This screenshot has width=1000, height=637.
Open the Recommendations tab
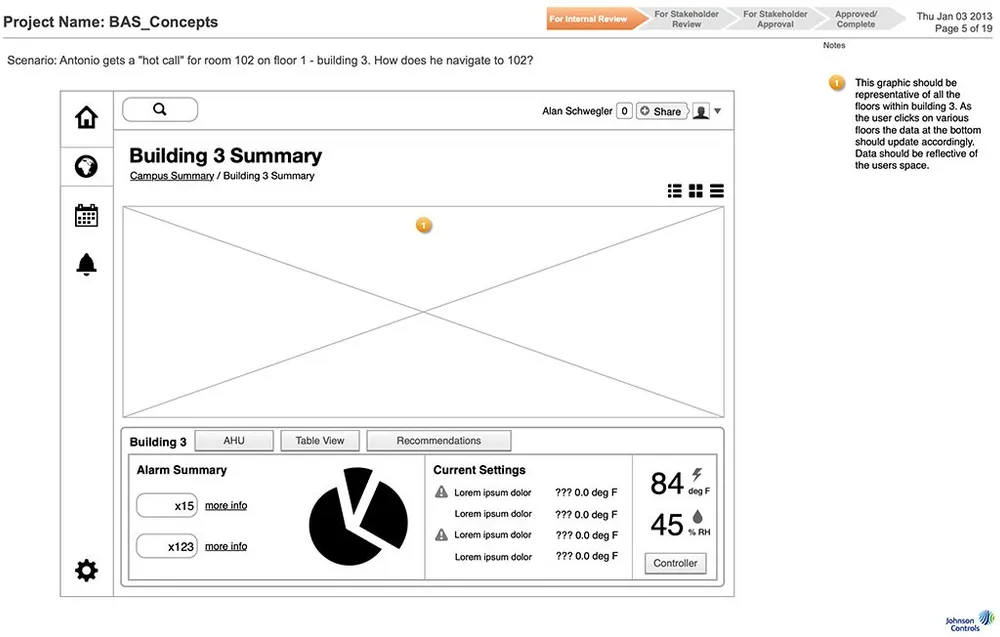[439, 441]
